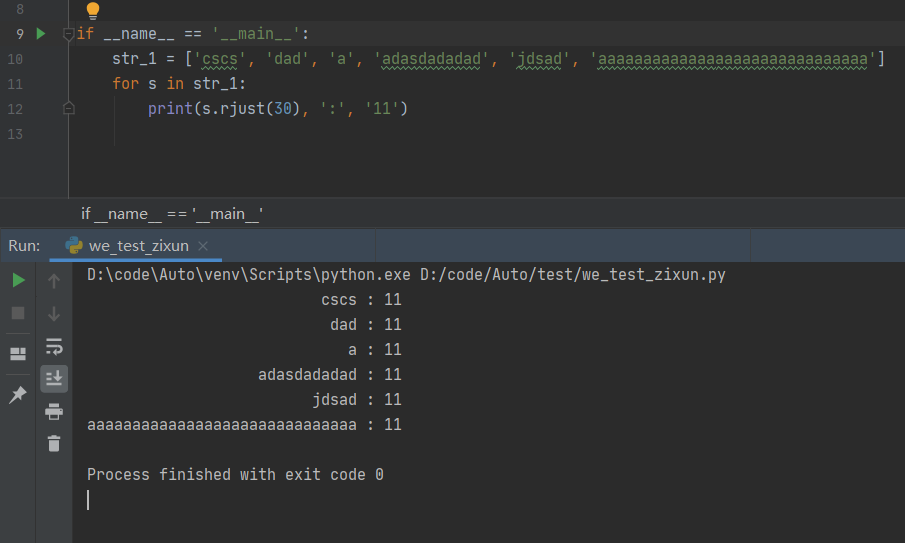
Task: Click the Run: panel label
Action: coord(24,246)
